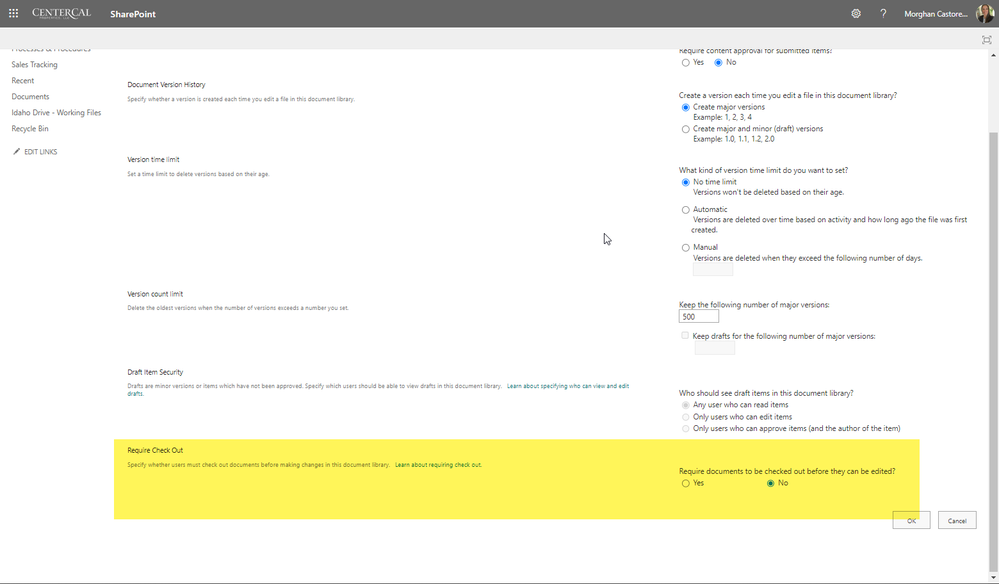
Task: Open the app launcher waffle icon
Action: [x=13, y=13]
